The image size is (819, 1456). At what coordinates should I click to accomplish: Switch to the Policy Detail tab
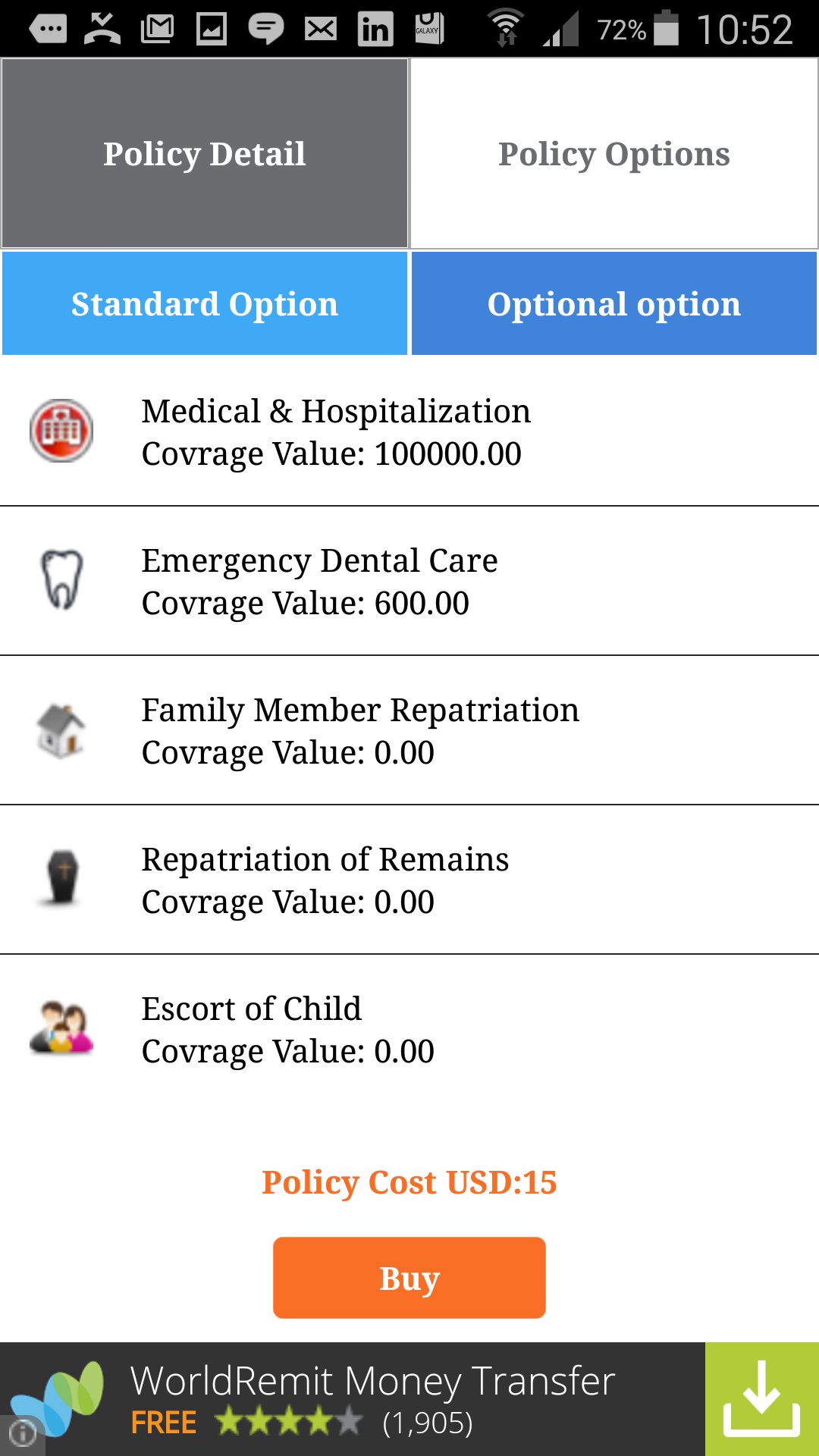pos(205,154)
